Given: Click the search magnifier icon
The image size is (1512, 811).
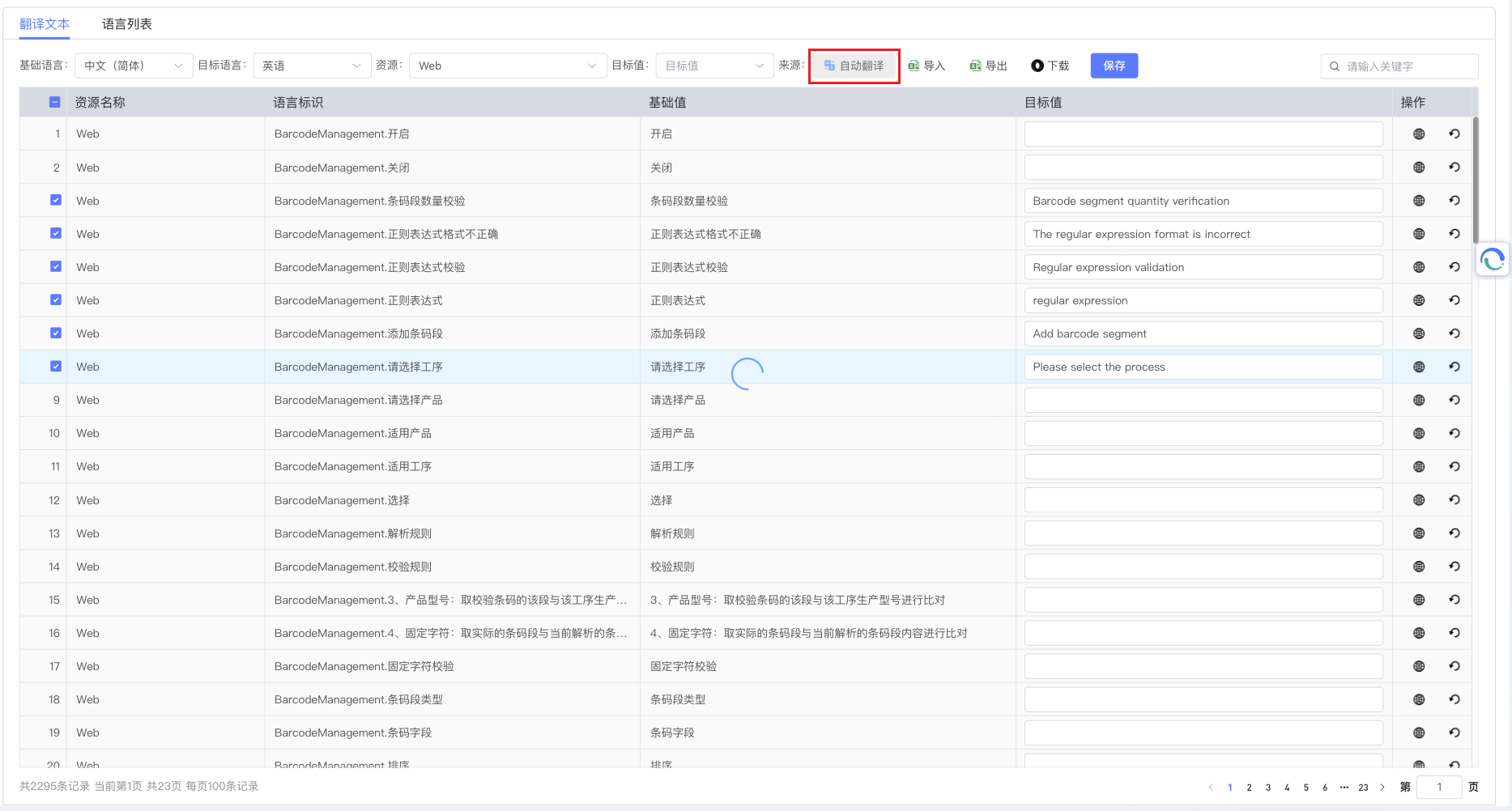Looking at the screenshot, I should (x=1335, y=66).
